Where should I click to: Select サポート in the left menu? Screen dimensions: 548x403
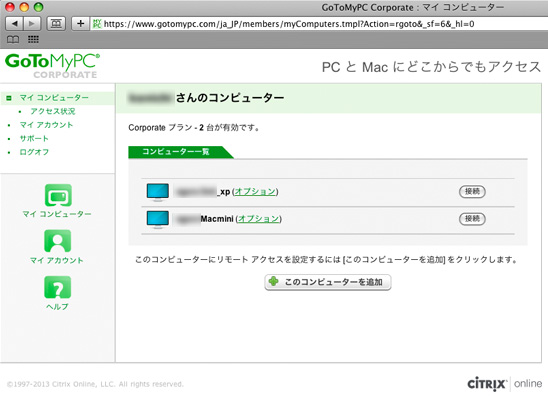[34, 138]
